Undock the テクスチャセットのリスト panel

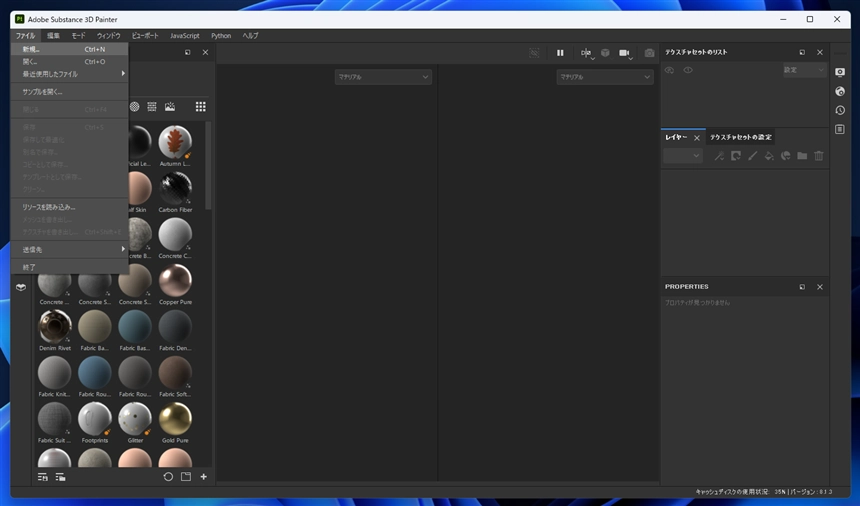802,53
